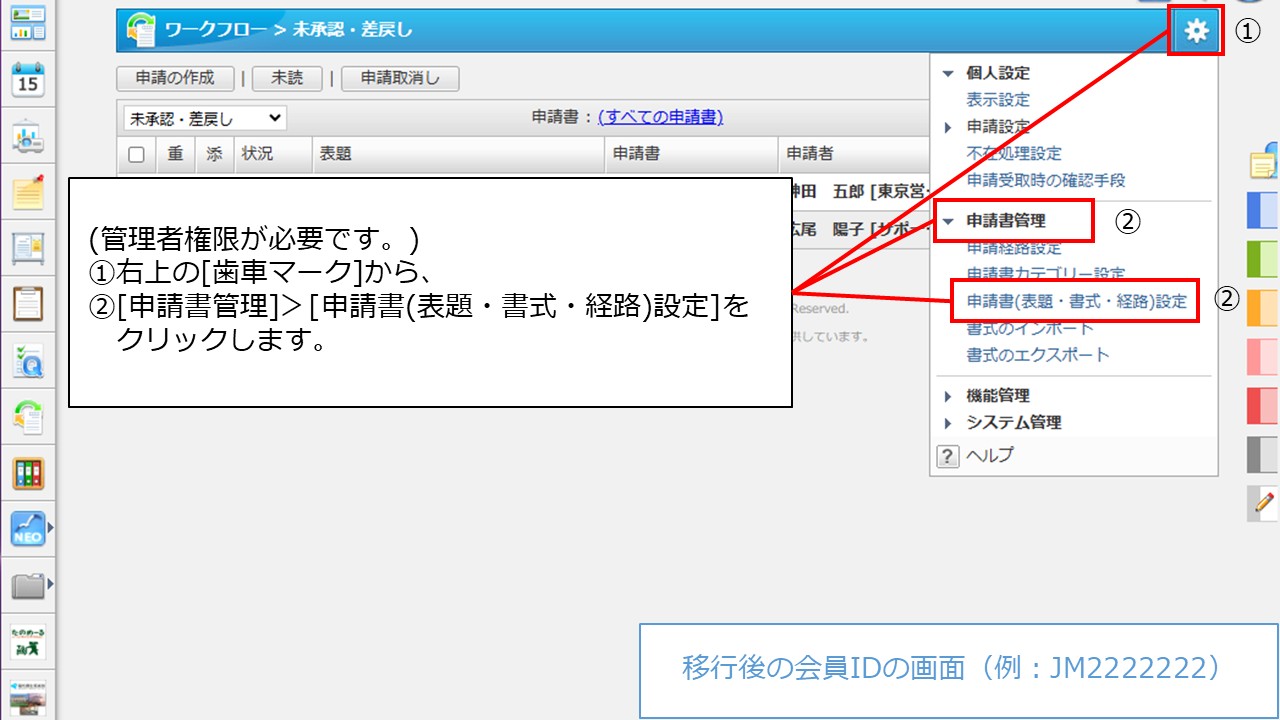The height and width of the screenshot is (720, 1280).
Task: Open the presentation board sidebar icon
Action: [x=28, y=136]
